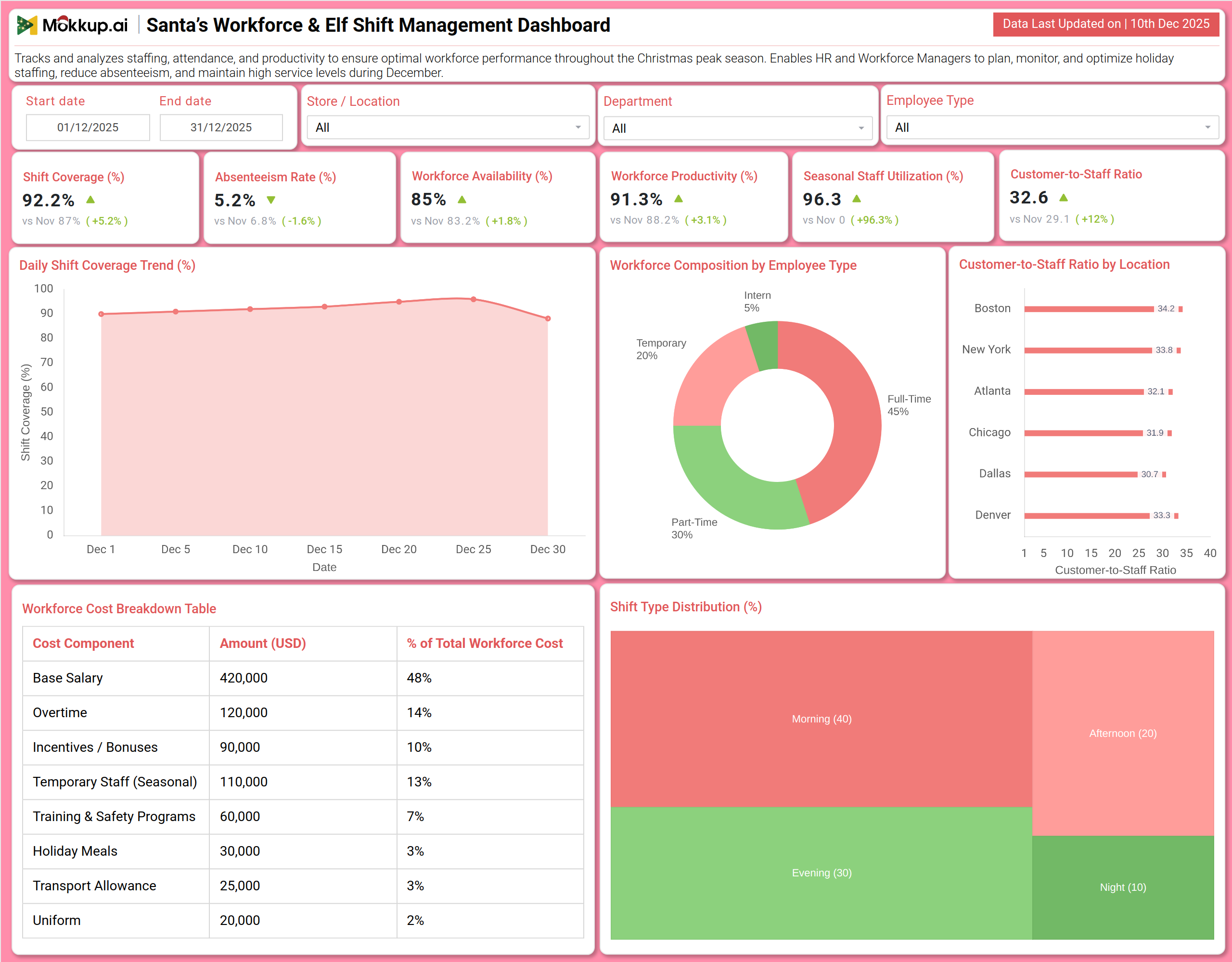1232x962 pixels.
Task: Select the Dec 5 data point
Action: [176, 311]
